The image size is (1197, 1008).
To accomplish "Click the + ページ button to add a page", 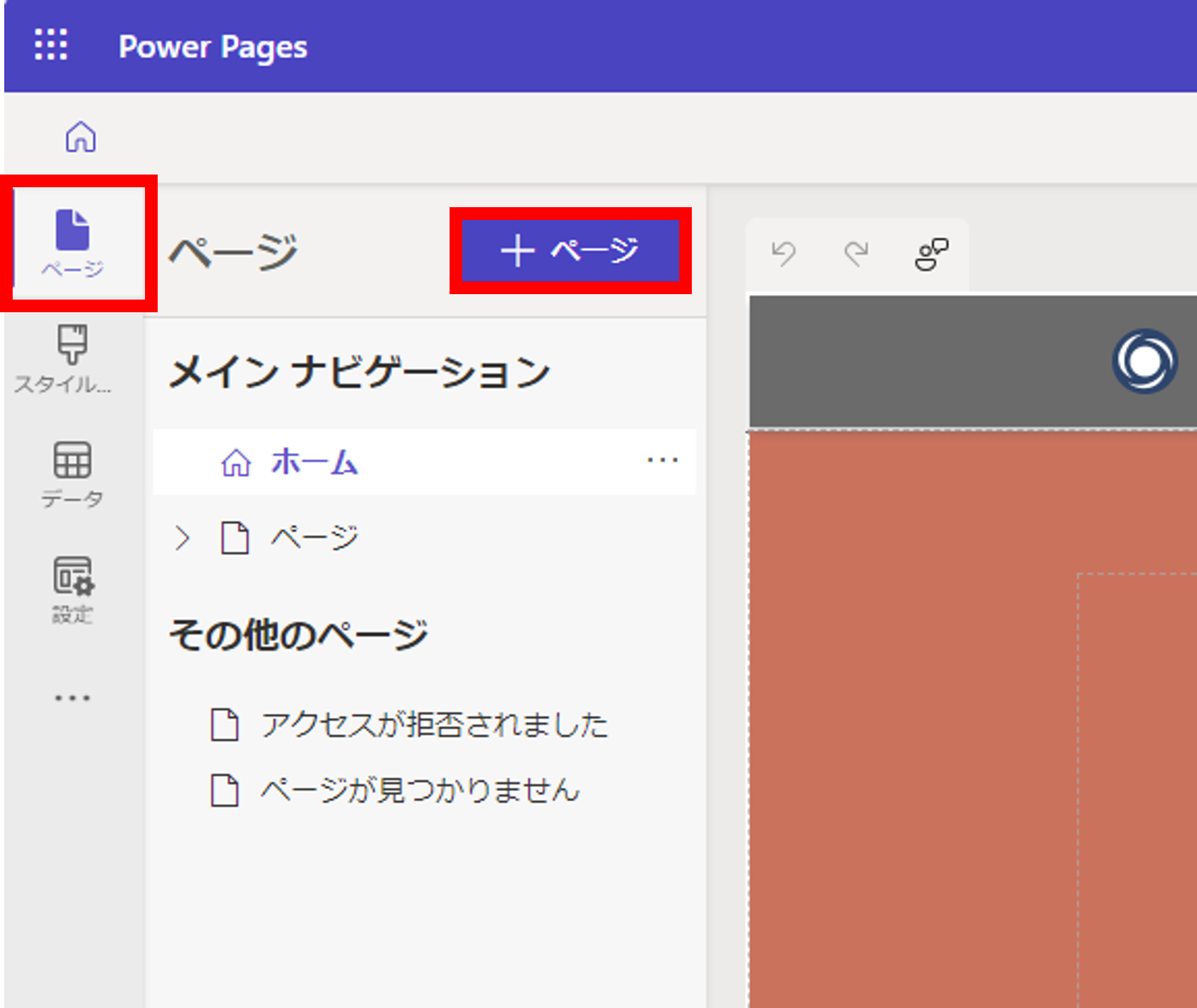I will (570, 251).
